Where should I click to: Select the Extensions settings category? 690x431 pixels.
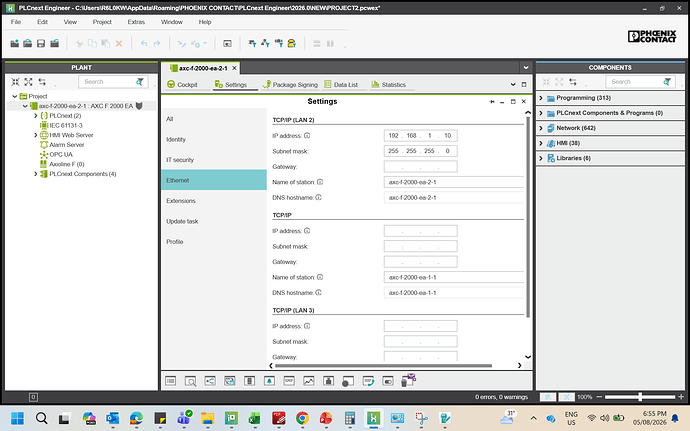214,201
